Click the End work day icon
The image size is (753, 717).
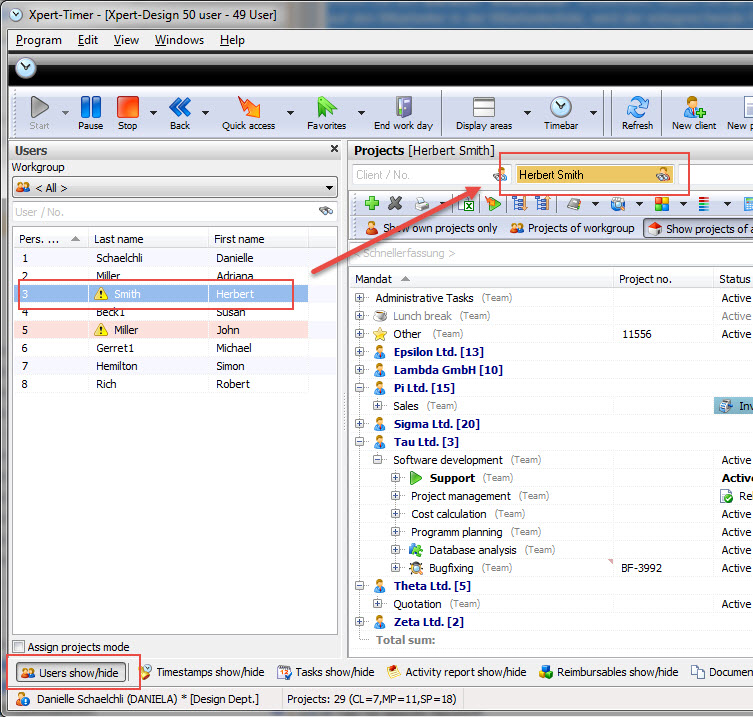[403, 108]
